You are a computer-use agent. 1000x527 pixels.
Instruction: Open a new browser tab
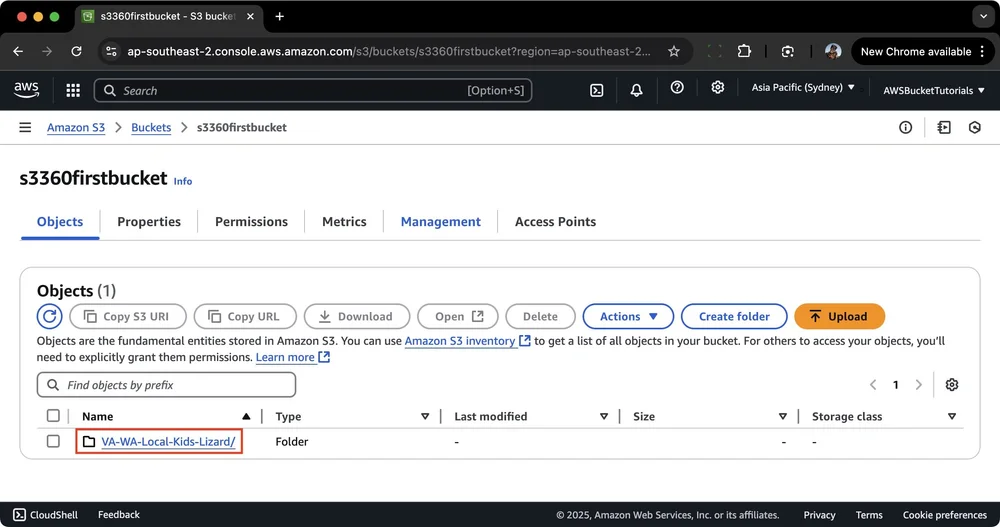pyautogui.click(x=279, y=17)
